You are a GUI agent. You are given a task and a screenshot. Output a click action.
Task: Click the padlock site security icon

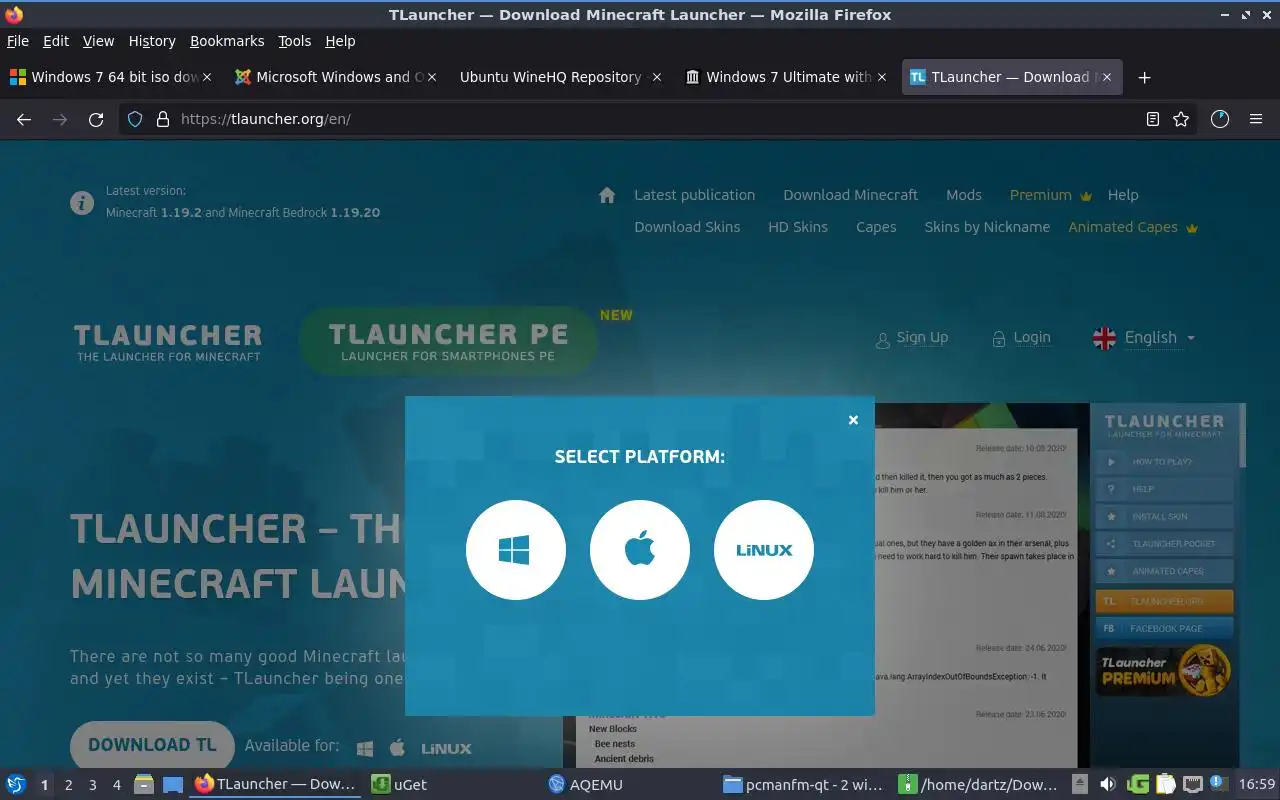click(163, 119)
